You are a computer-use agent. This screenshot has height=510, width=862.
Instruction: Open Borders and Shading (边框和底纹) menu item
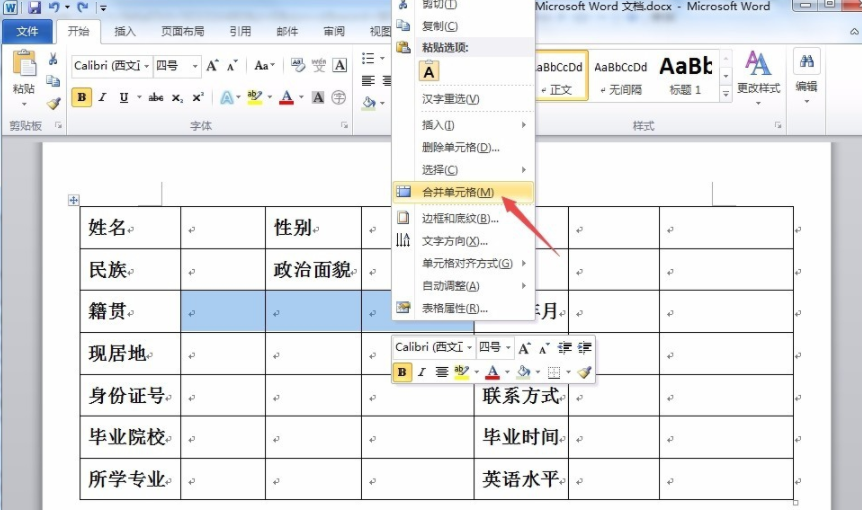462,219
